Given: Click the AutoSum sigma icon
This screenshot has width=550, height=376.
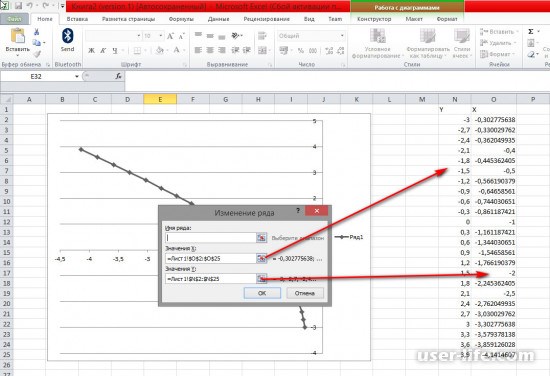Looking at the screenshot, I should pyautogui.click(x=531, y=32).
